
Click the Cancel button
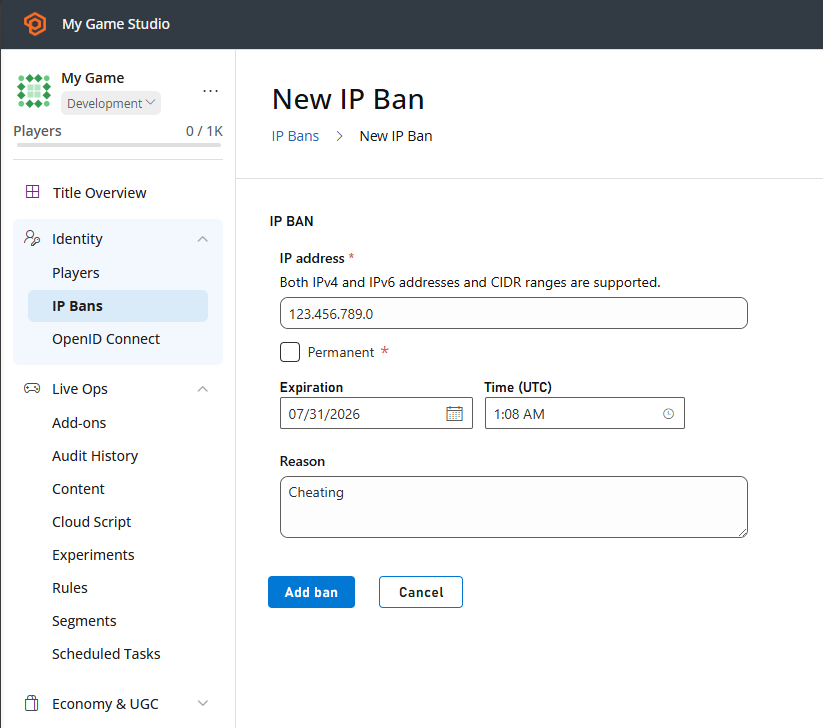click(421, 592)
